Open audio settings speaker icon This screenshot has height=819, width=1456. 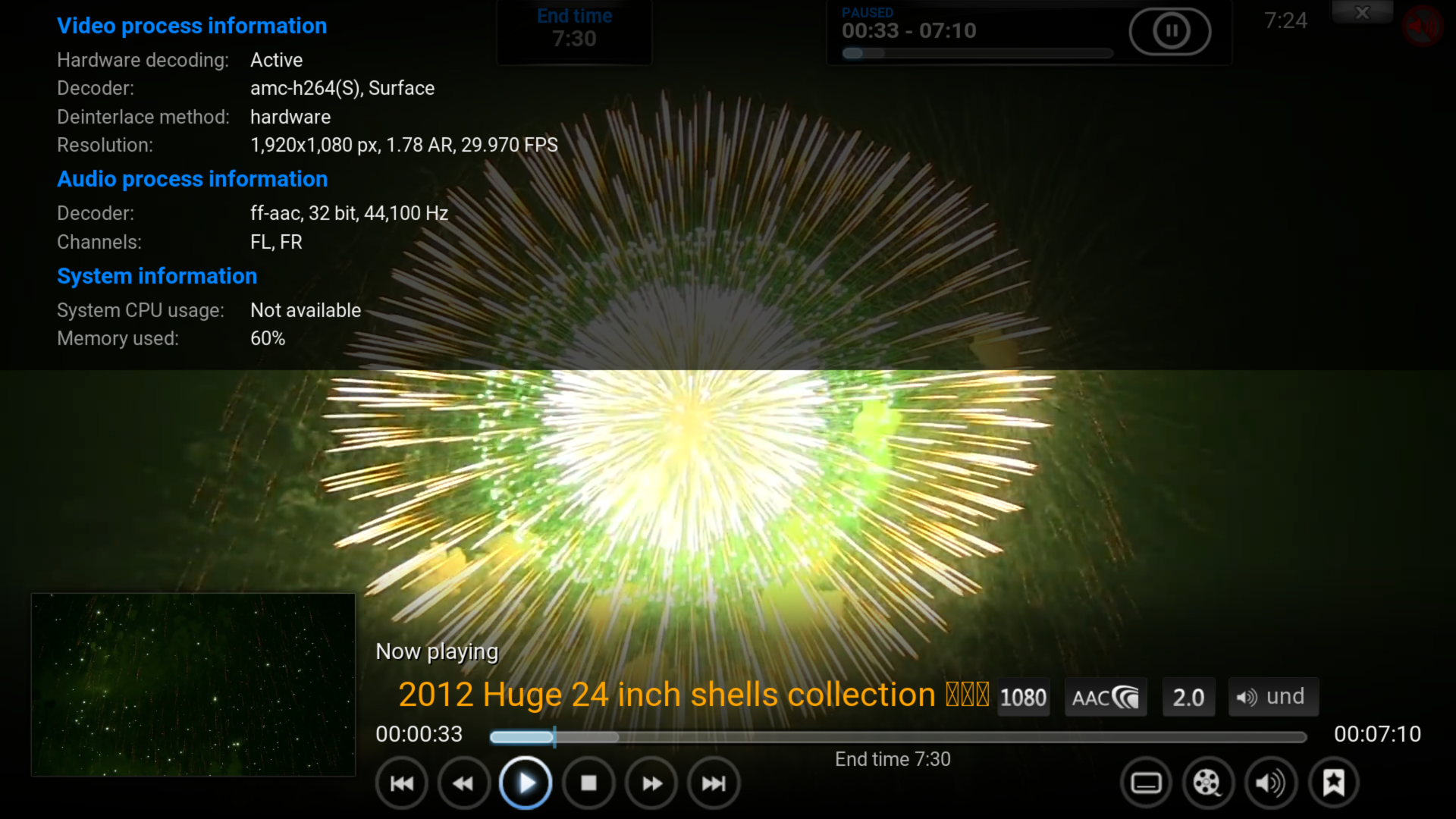click(1270, 783)
